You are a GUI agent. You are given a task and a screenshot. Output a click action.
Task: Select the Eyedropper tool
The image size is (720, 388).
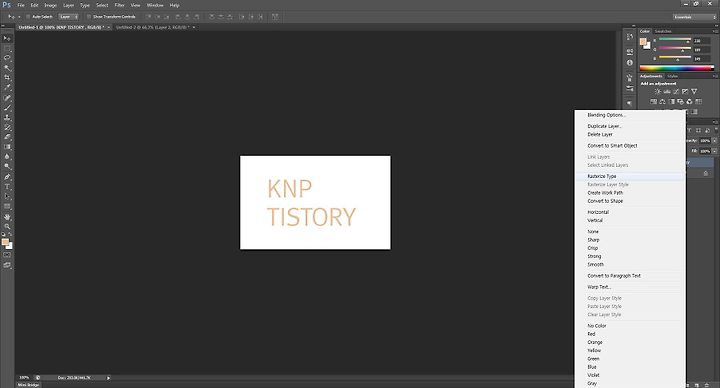pyautogui.click(x=7, y=88)
